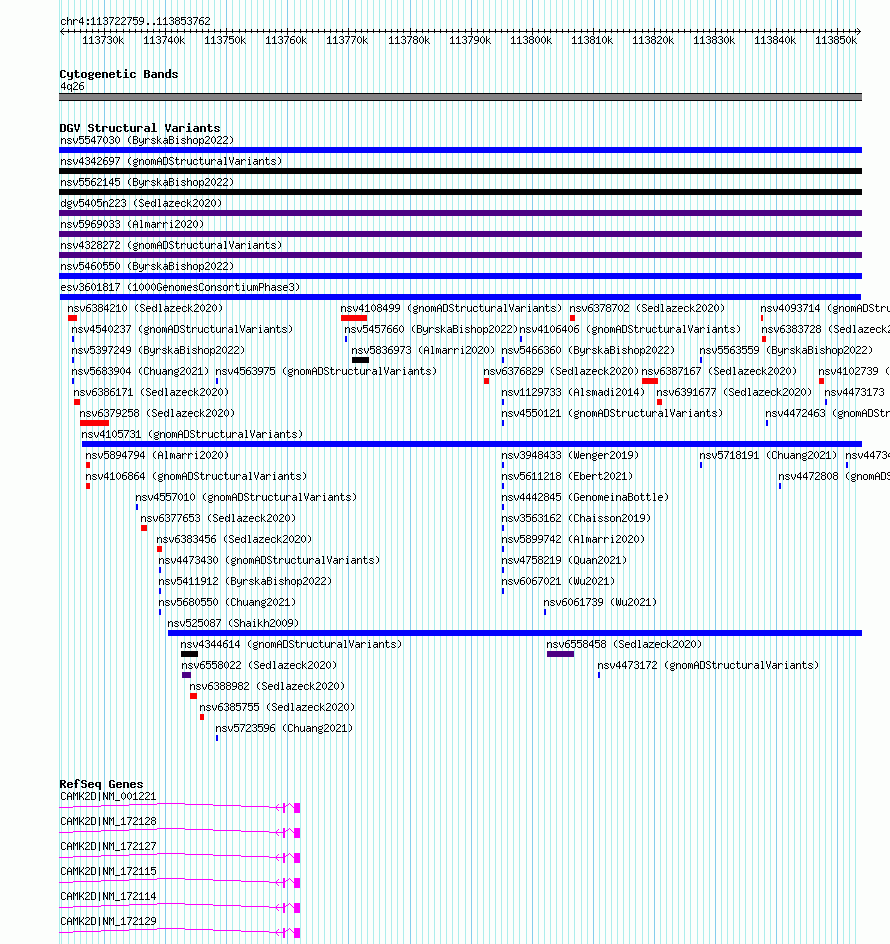Open the nsv5397249 (ByrskaBishop2022) variant
This screenshot has width=890, height=944.
(x=158, y=350)
